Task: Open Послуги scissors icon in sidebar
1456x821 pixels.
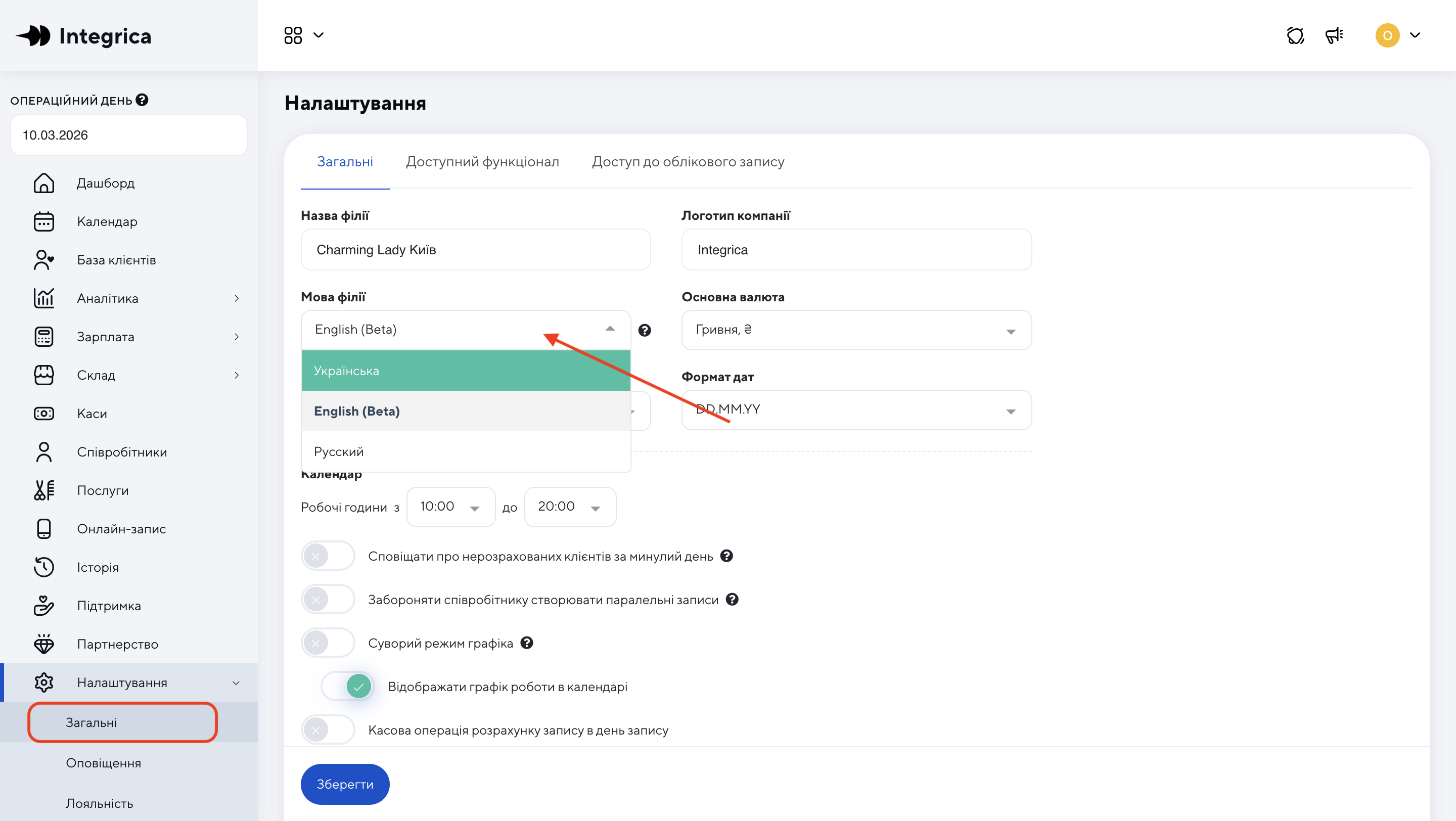Action: (43, 490)
